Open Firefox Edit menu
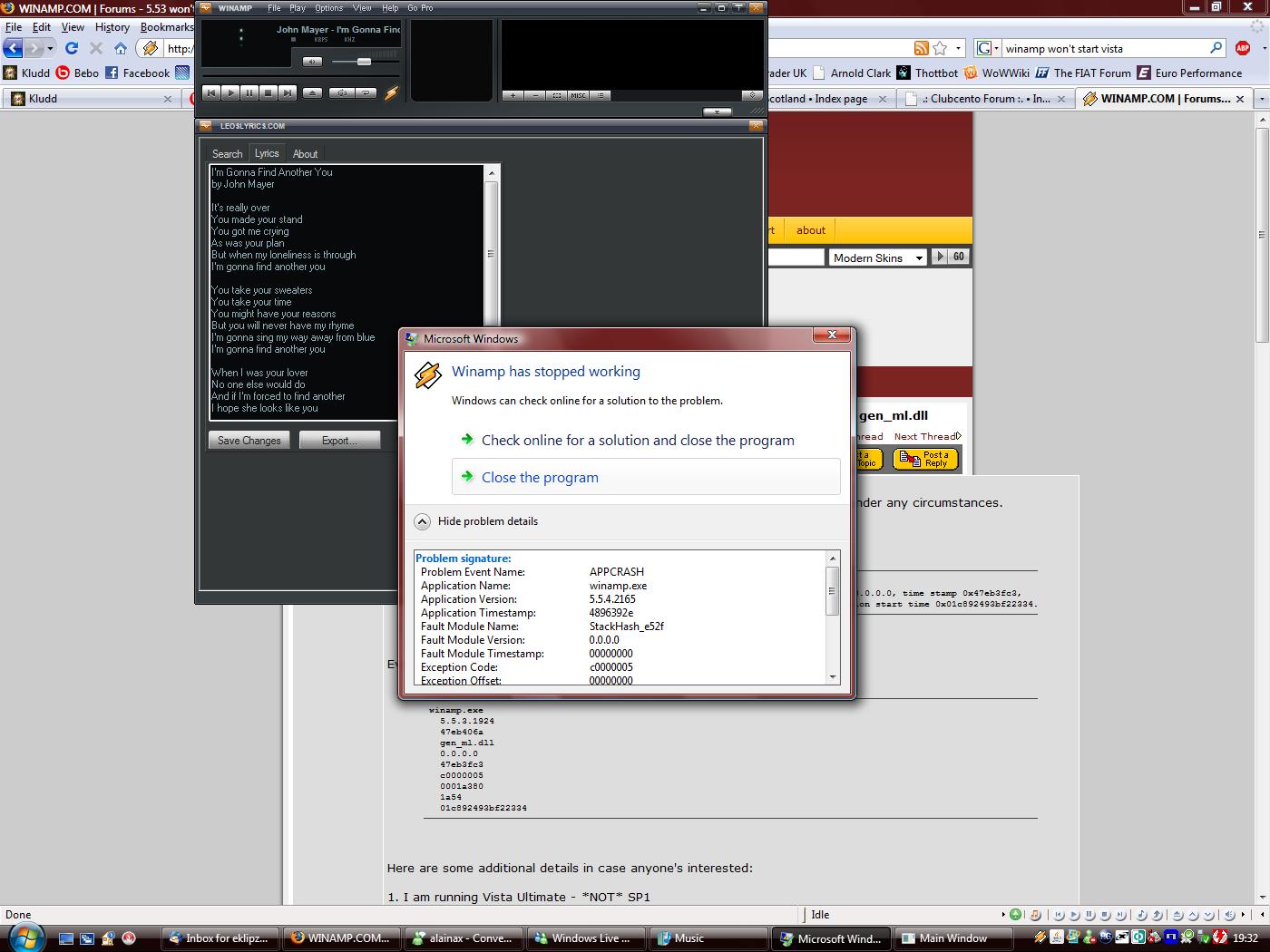This screenshot has height=952, width=1270. click(x=42, y=27)
